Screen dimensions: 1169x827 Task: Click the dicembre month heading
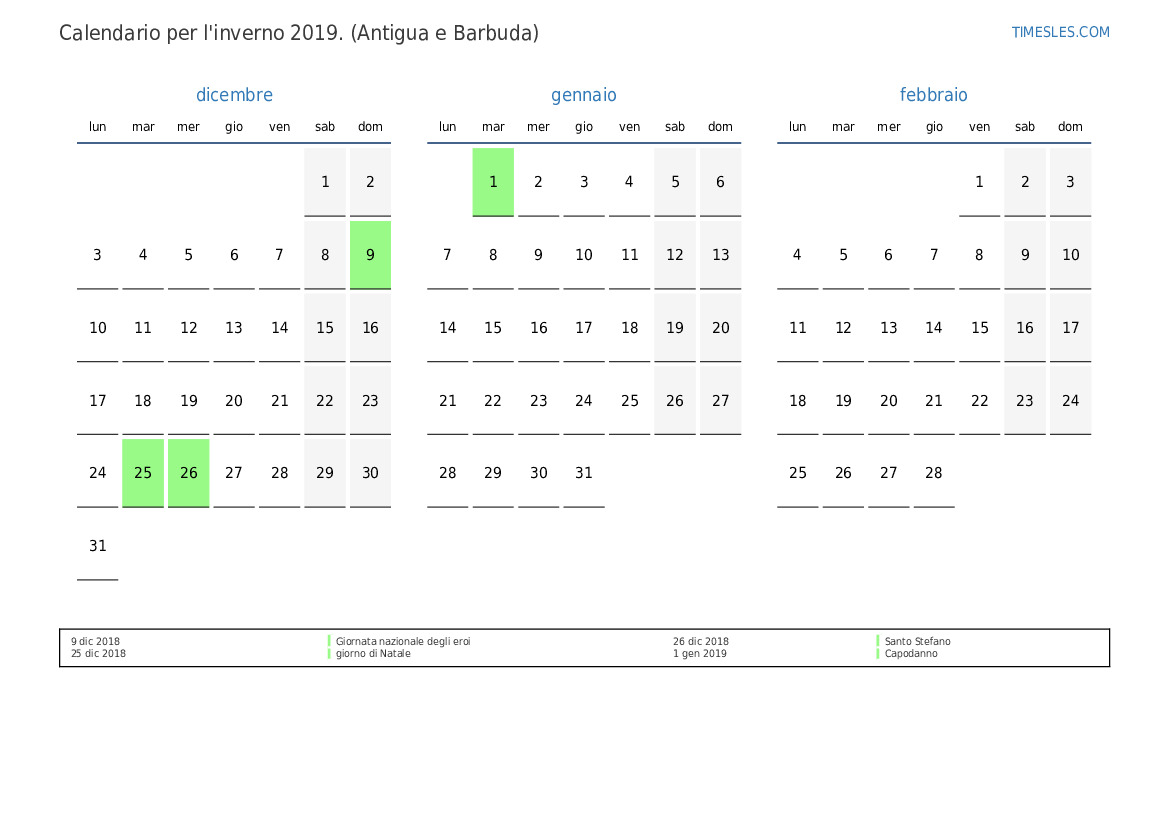pos(234,95)
